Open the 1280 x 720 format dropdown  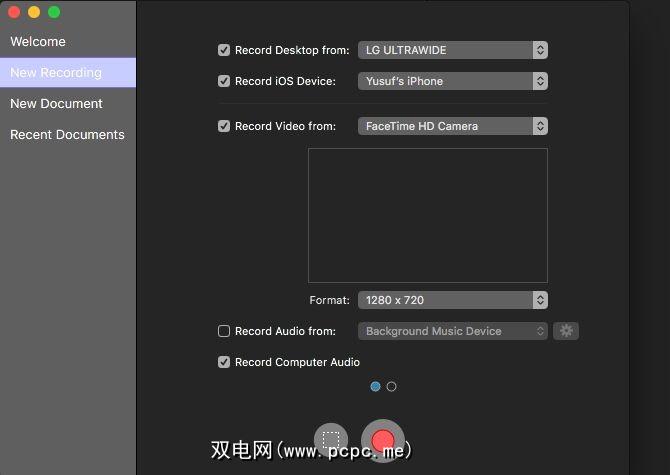click(452, 300)
